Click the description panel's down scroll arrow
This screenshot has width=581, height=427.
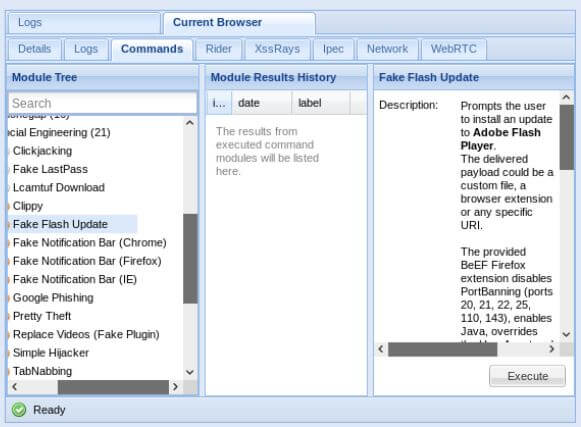coord(566,334)
